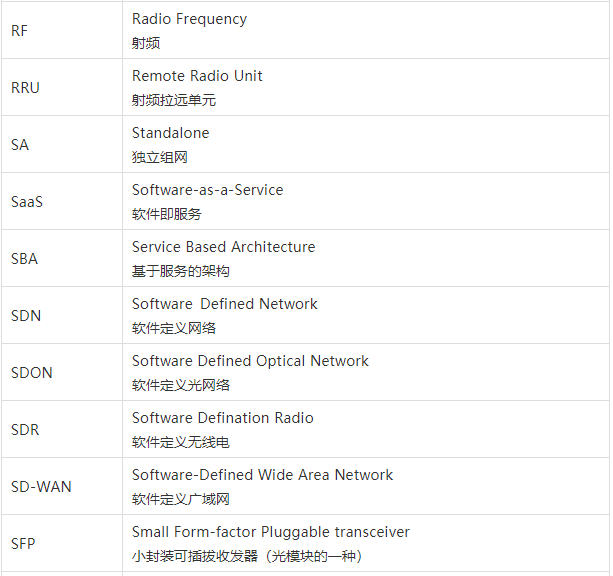Select the Standalone definition text
Screen dimensions: 613x576
170,133
